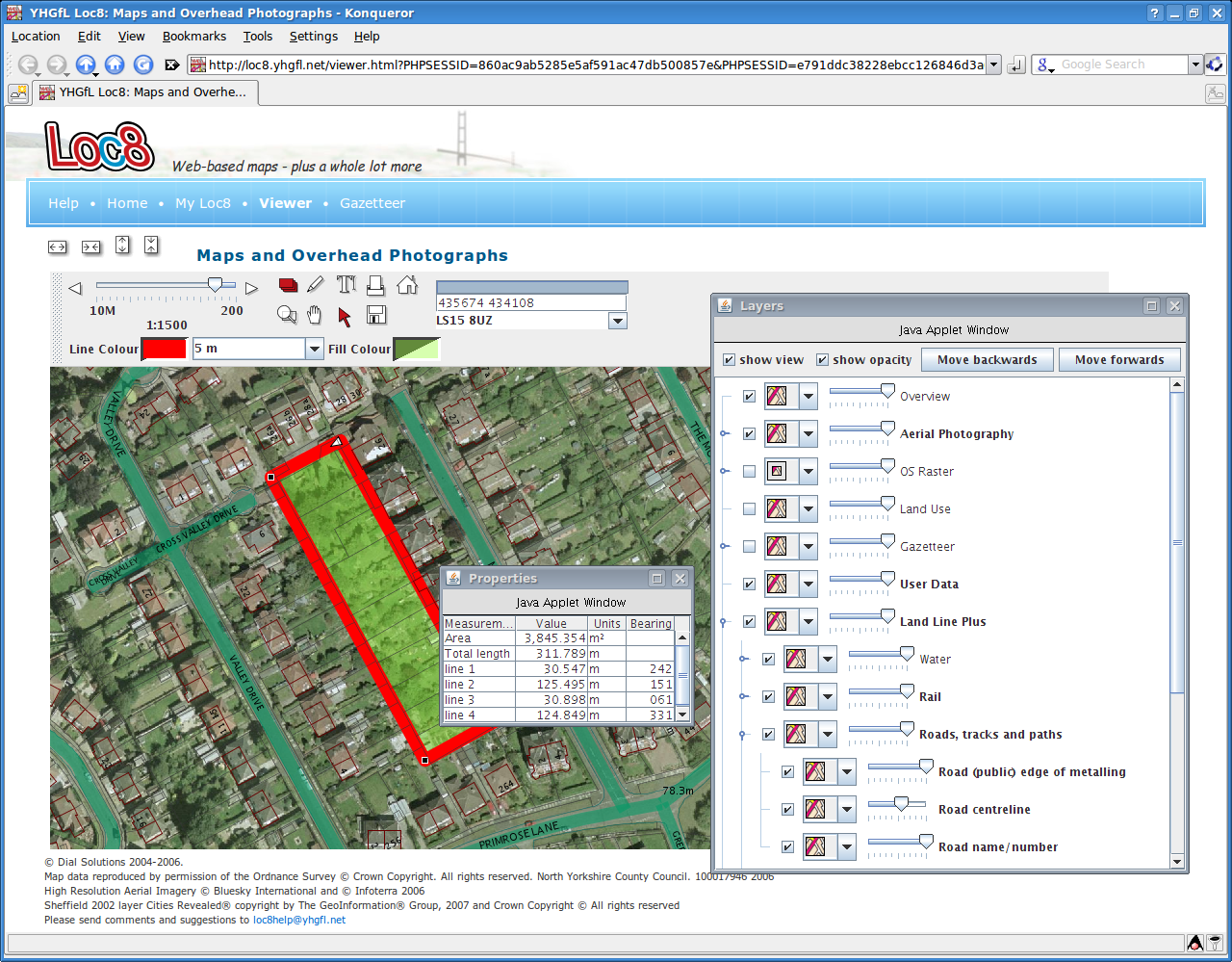Narrow the map view horizontally
The image size is (1232, 962).
(x=91, y=247)
